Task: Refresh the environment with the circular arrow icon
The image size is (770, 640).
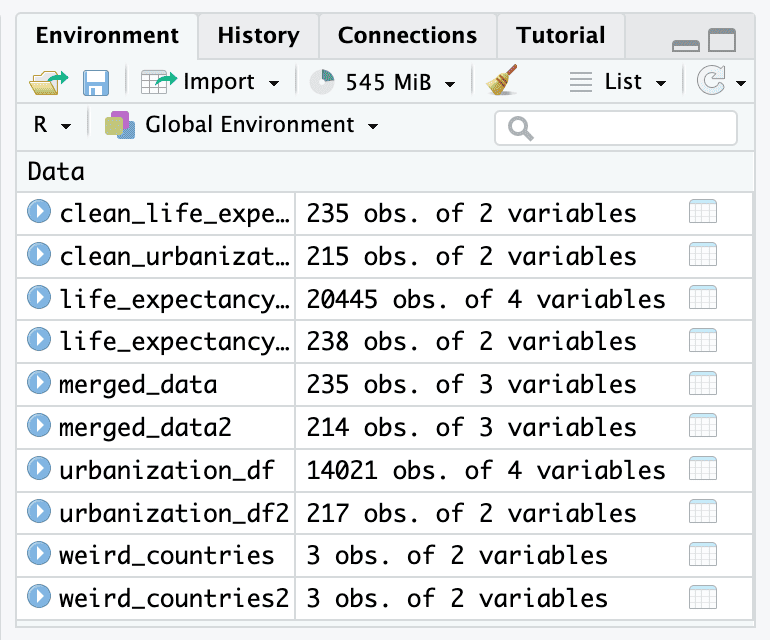Action: tap(710, 82)
